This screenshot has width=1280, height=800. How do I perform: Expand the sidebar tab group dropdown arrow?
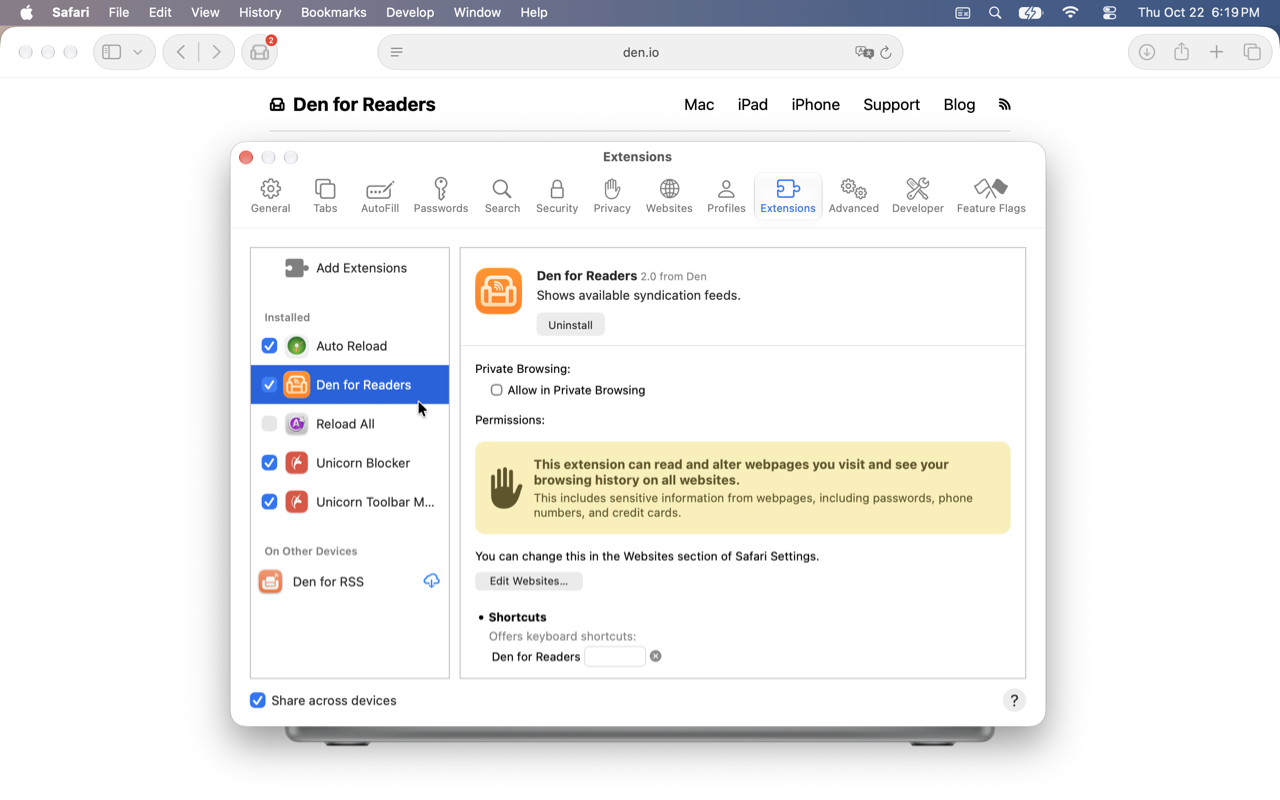(138, 52)
